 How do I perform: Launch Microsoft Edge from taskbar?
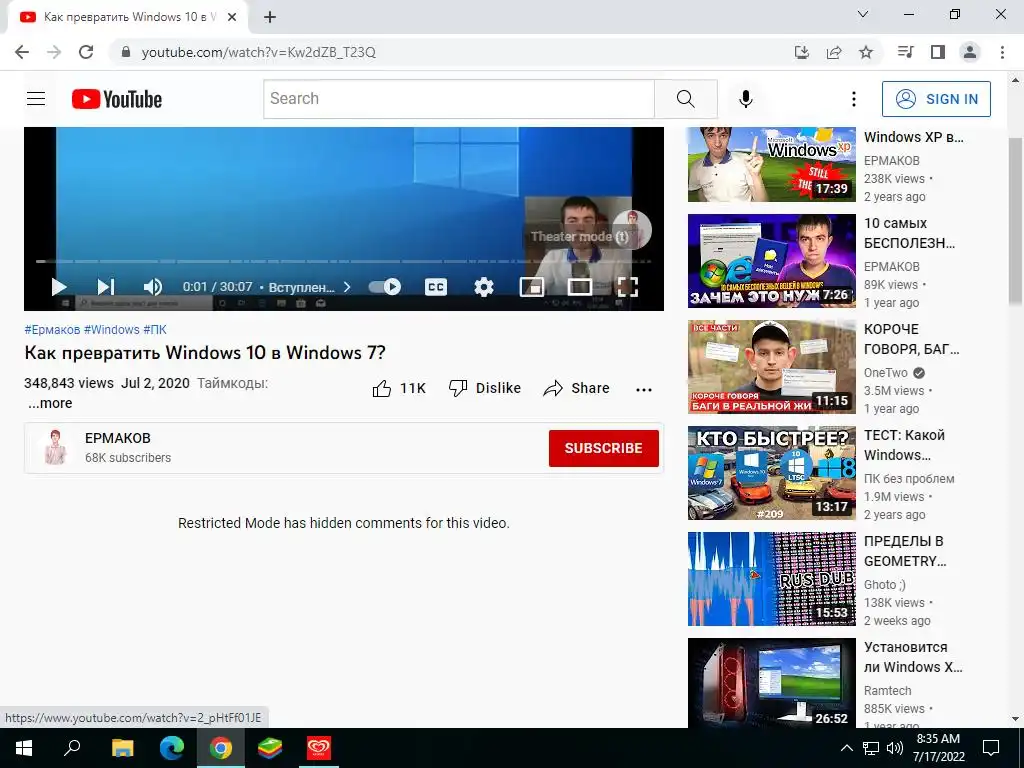(172, 748)
